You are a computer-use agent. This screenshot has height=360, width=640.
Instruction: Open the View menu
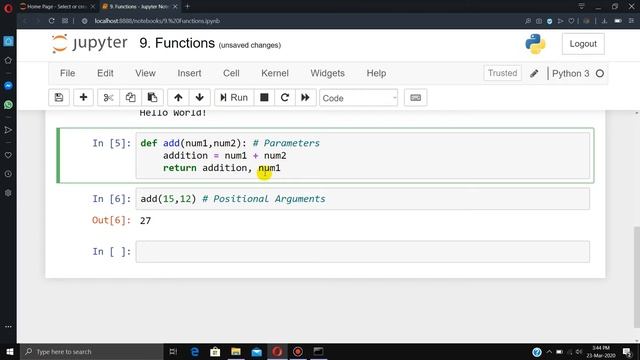145,73
